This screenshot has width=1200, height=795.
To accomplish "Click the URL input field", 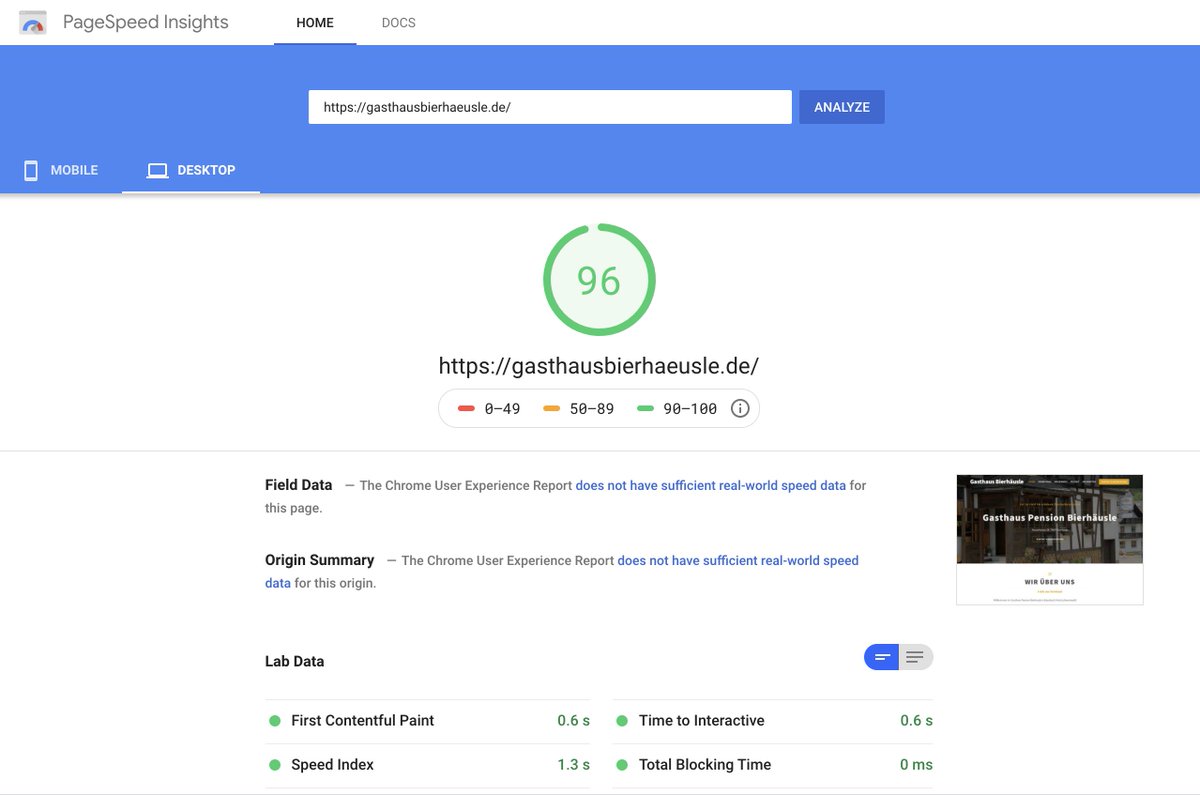I will pyautogui.click(x=550, y=107).
